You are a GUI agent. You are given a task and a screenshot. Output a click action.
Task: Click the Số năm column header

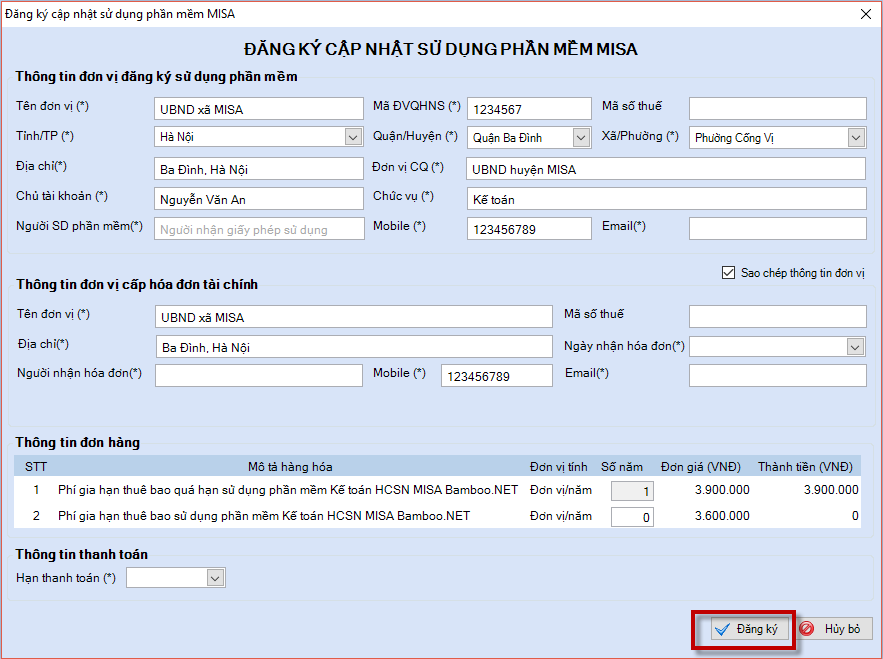[622, 467]
